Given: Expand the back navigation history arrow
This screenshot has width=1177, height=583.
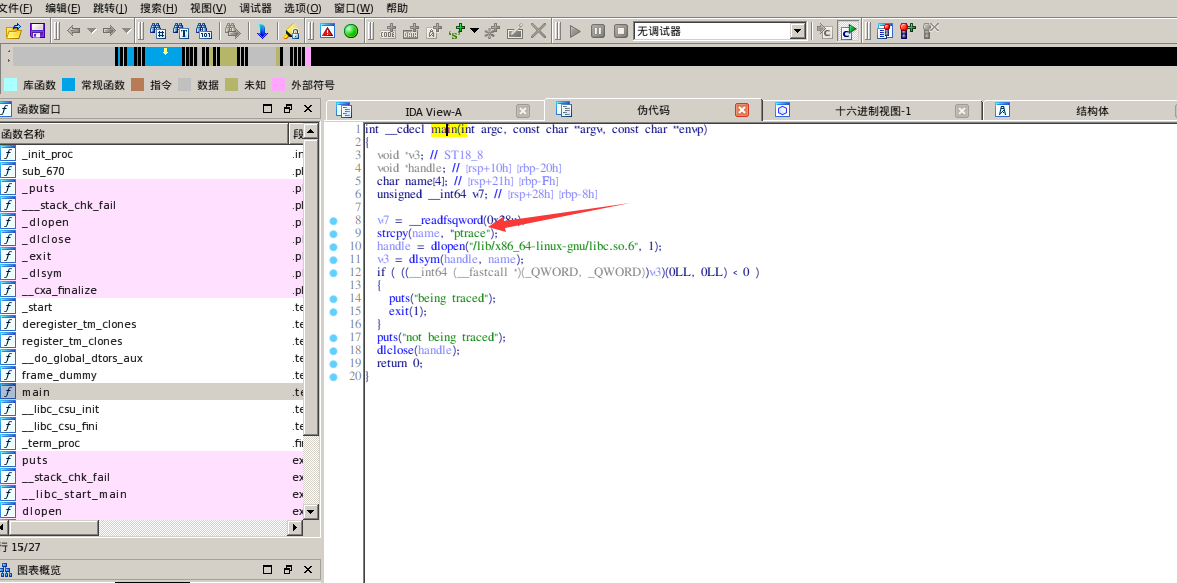Looking at the screenshot, I should tap(91, 31).
